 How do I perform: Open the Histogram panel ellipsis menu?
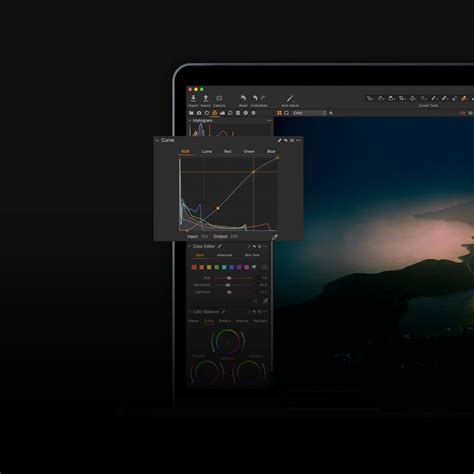[x=269, y=121]
